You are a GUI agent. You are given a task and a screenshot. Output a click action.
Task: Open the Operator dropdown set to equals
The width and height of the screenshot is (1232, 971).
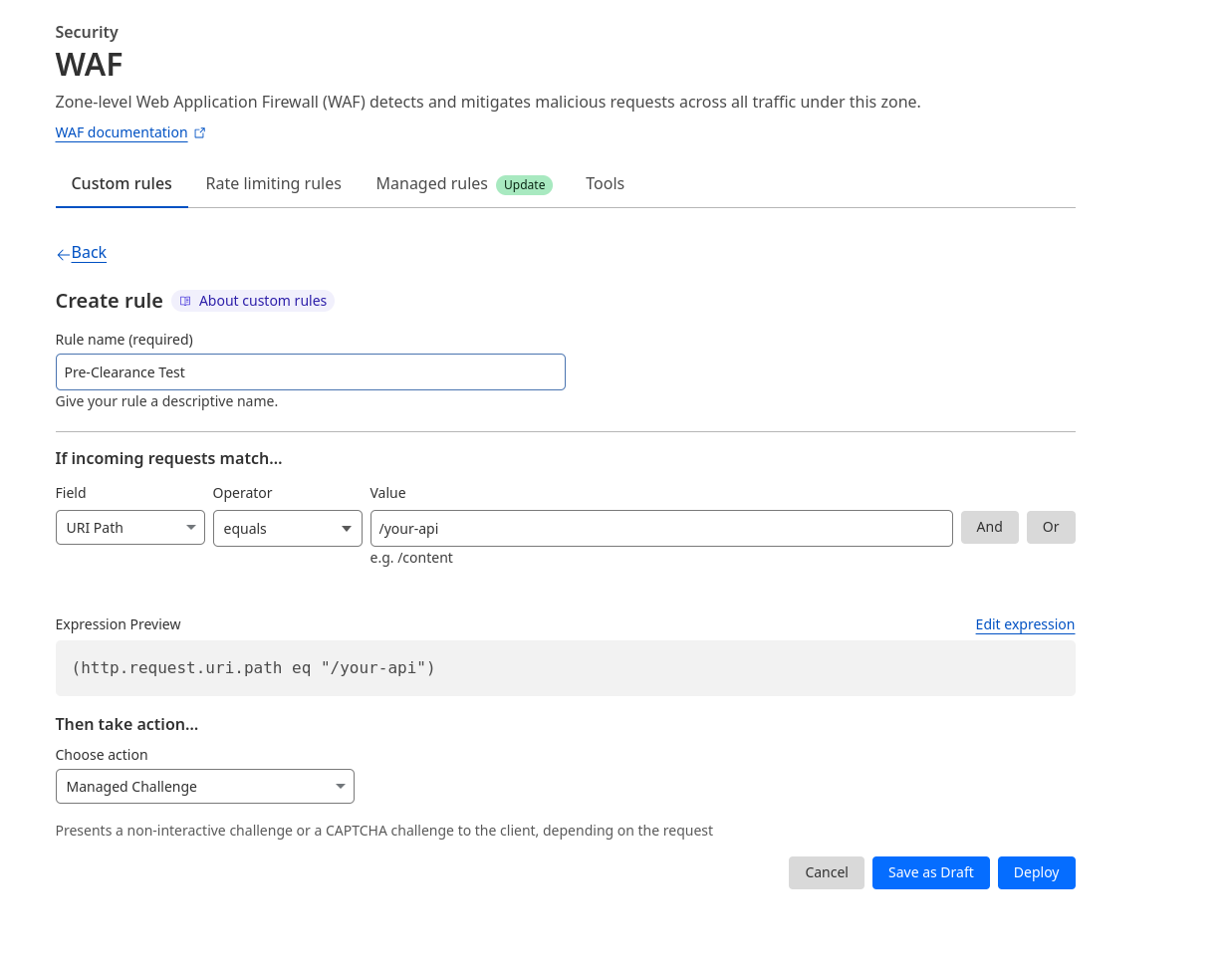click(287, 528)
